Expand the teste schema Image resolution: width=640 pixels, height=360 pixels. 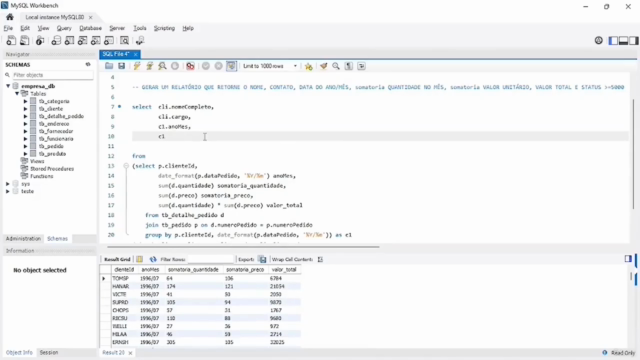pyautogui.click(x=8, y=191)
